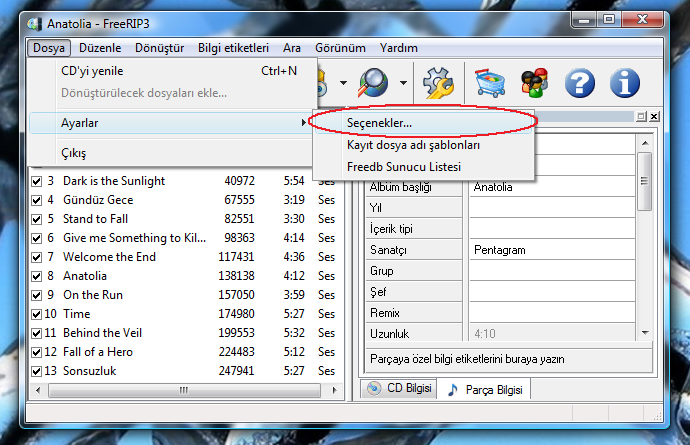The height and width of the screenshot is (445, 690).
Task: Click the up arrow of tag panel scrollbar
Action: 645,143
